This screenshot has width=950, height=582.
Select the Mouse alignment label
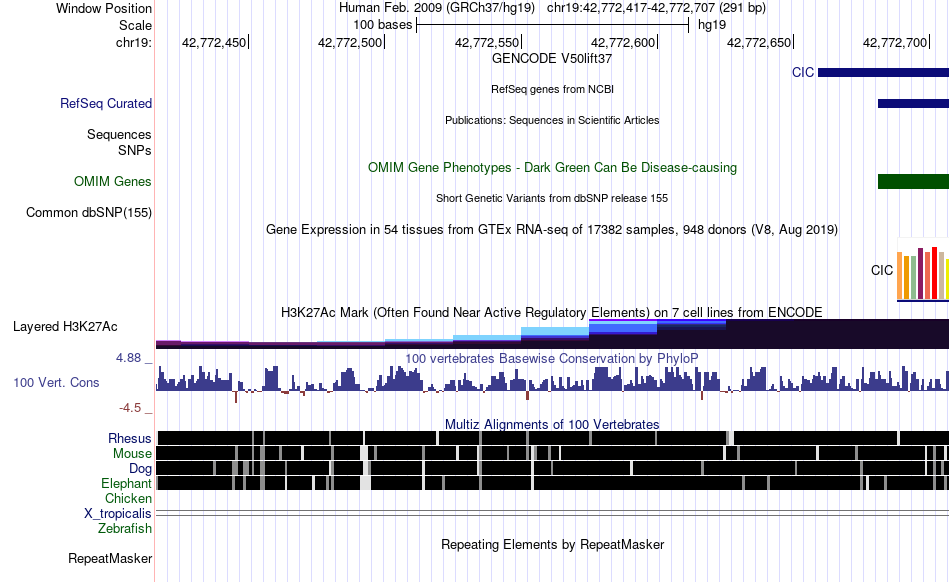(132, 454)
